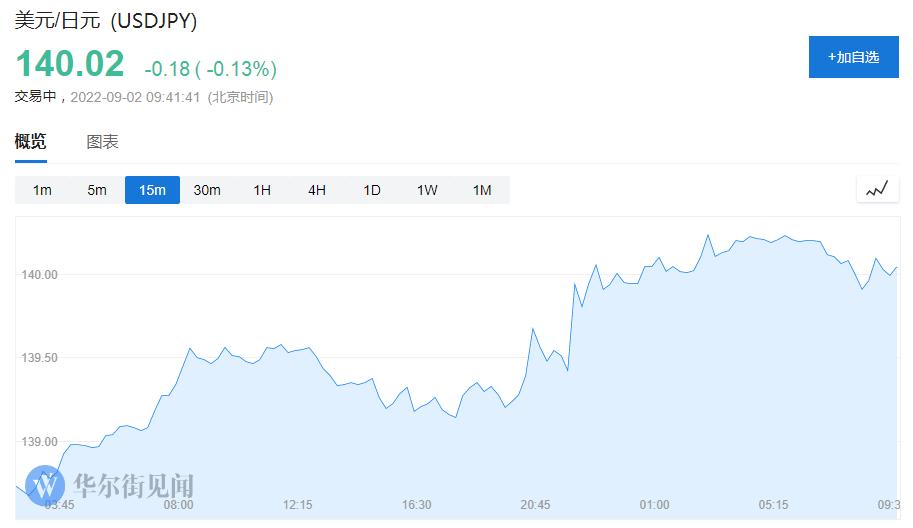Select the 5m interval button
This screenshot has width=913, height=528.
(x=97, y=190)
